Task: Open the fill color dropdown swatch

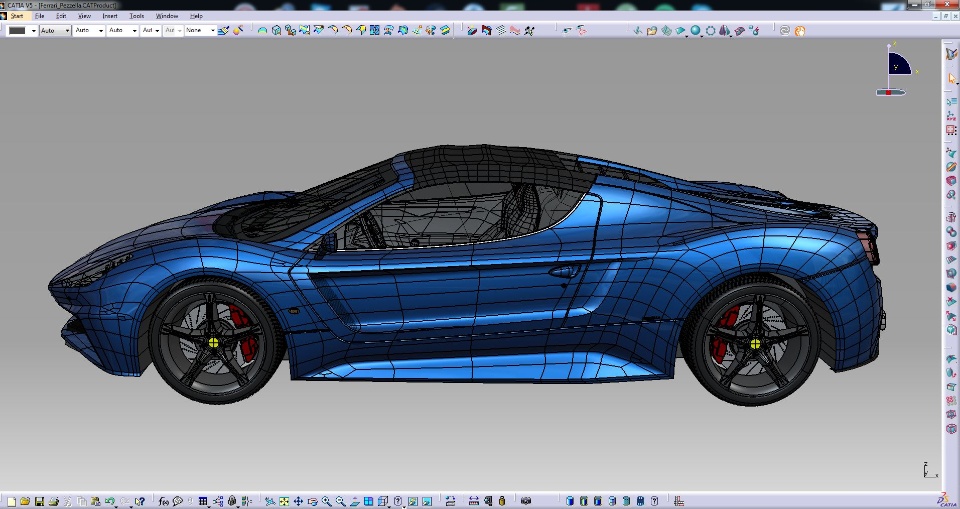Action: (20, 31)
